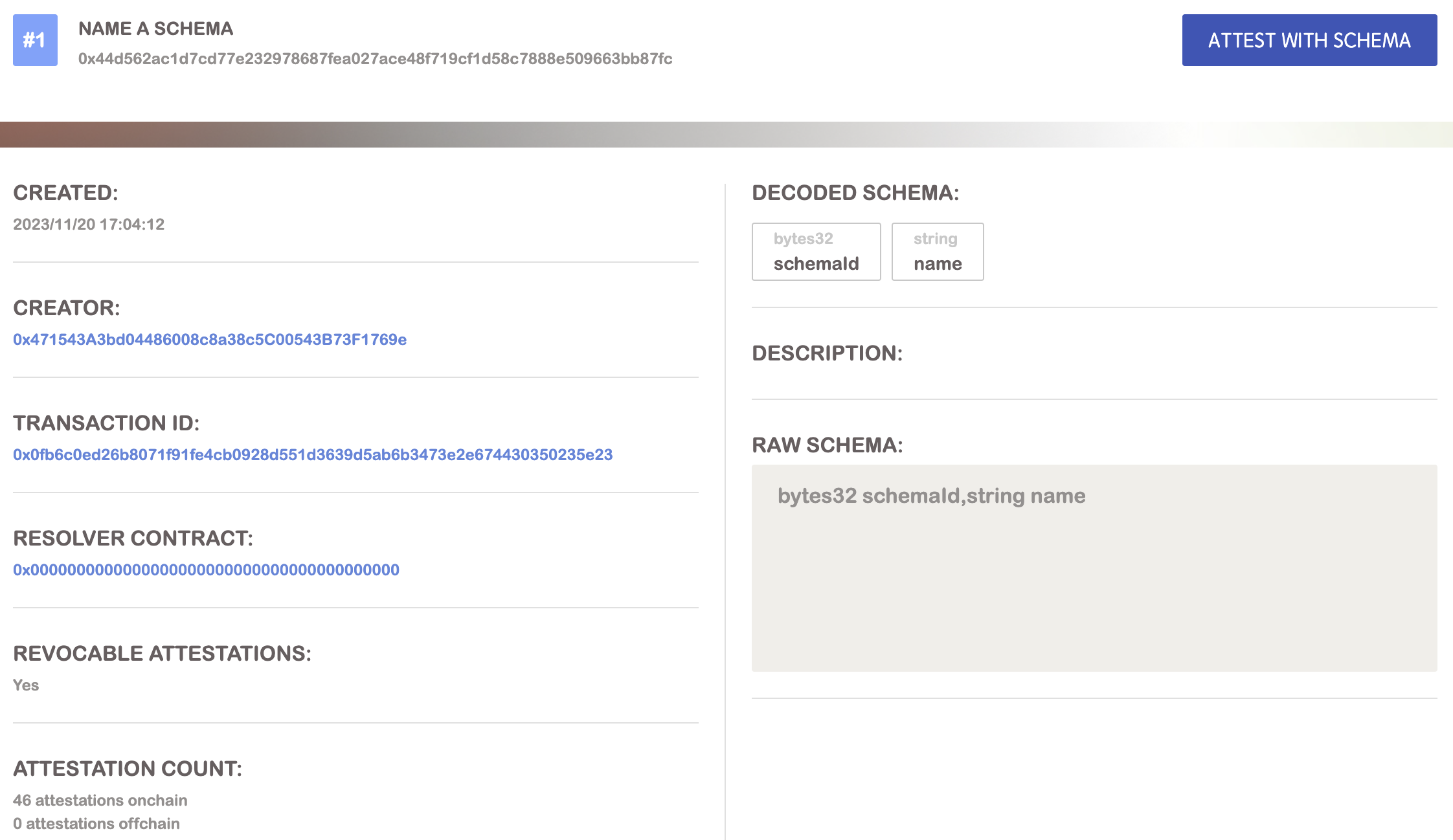Click the Attestation Count heading
This screenshot has width=1453, height=840.
[128, 769]
